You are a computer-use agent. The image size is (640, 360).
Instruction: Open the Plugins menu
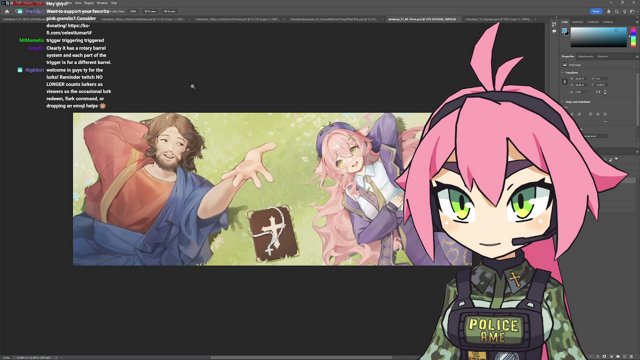(89, 3)
